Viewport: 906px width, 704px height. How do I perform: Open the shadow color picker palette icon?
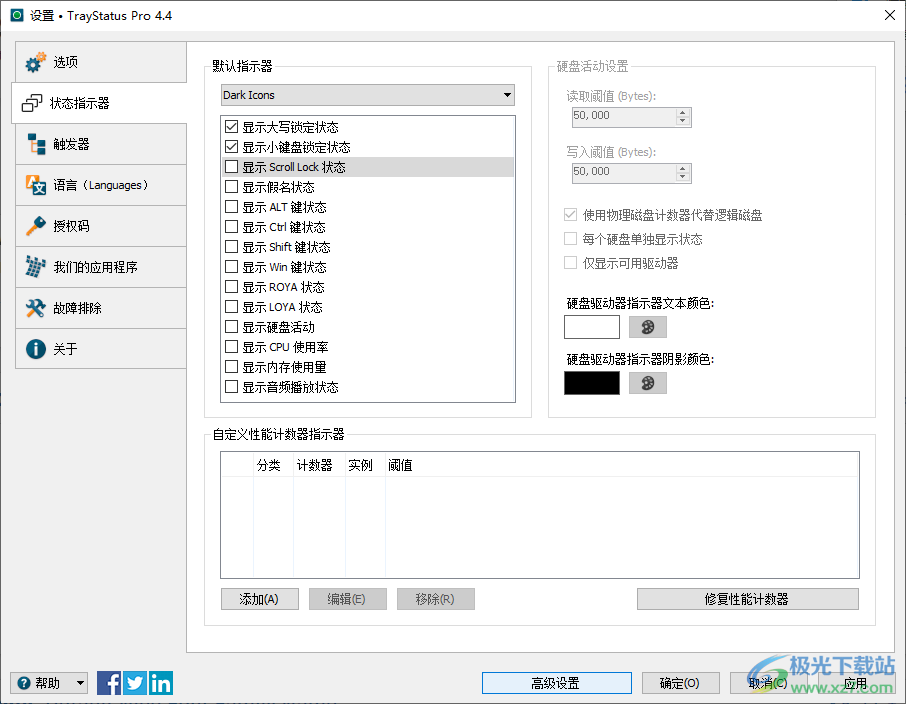648,382
